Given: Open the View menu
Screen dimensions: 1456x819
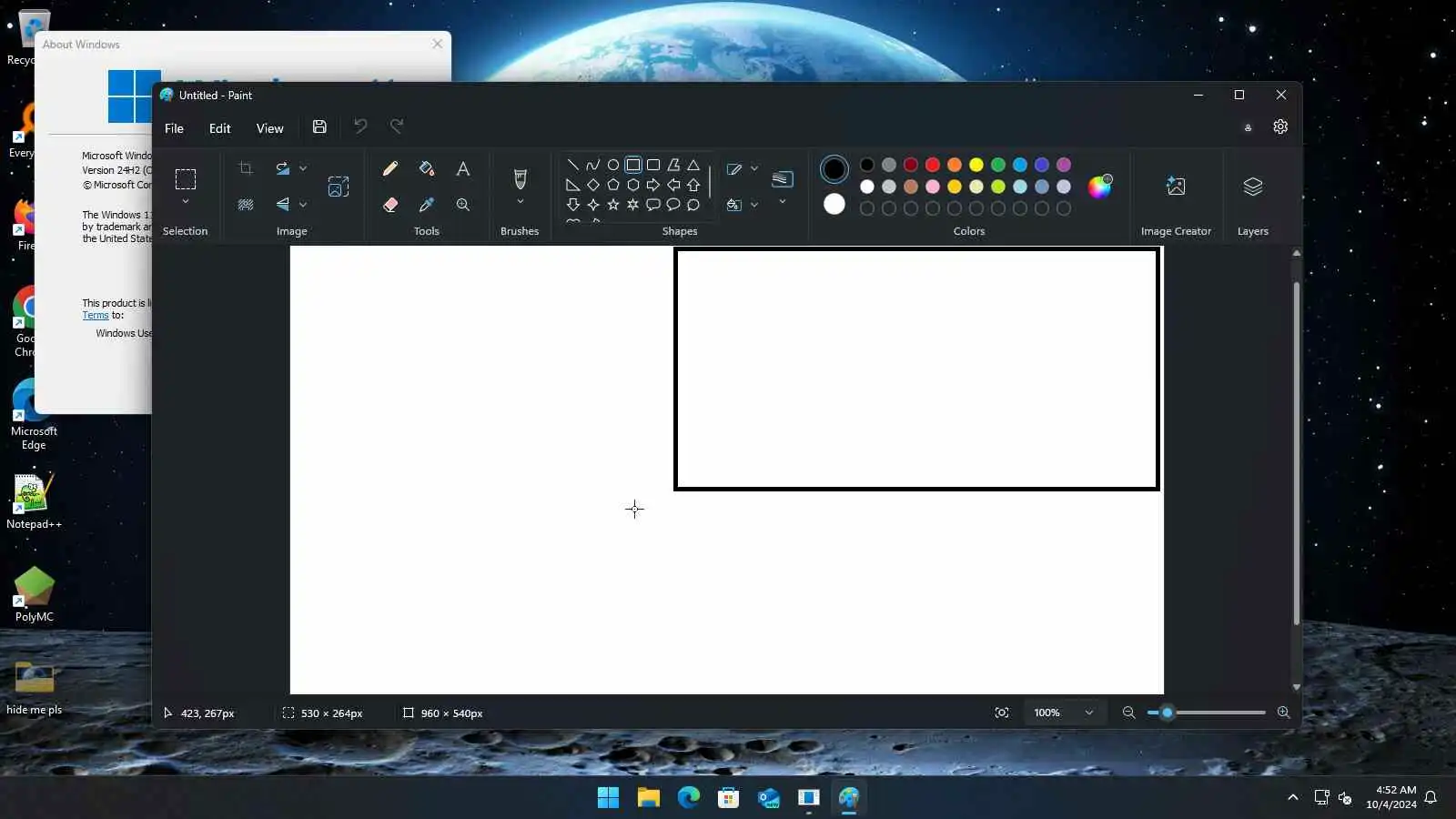Looking at the screenshot, I should [270, 128].
